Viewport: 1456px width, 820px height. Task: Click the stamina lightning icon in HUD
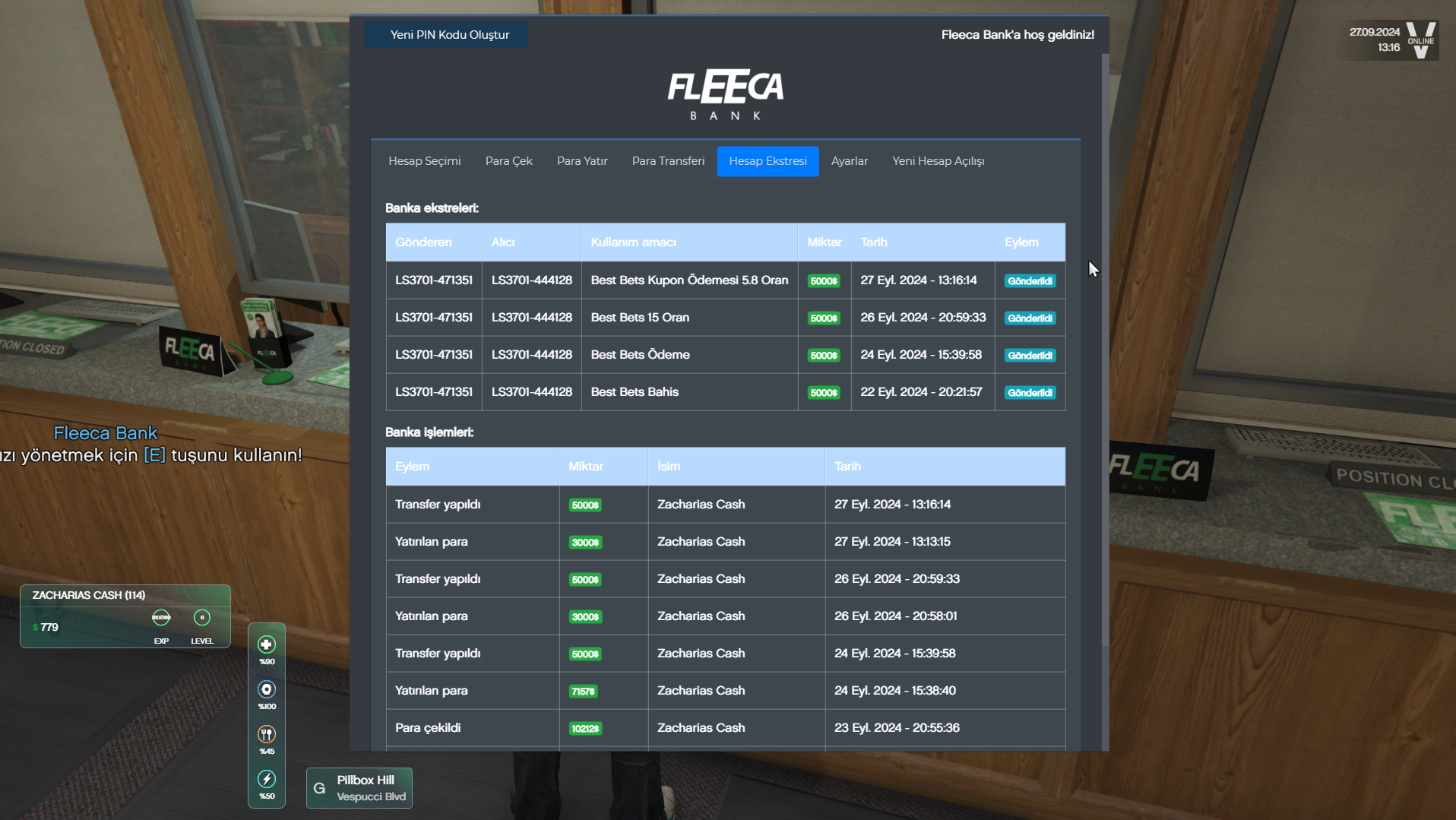tap(267, 779)
